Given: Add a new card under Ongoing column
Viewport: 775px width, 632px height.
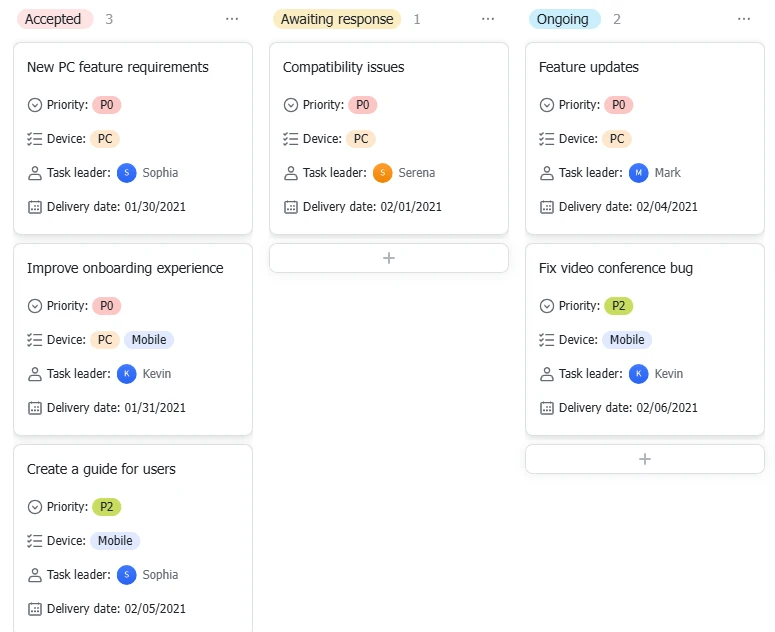Looking at the screenshot, I should [x=645, y=459].
